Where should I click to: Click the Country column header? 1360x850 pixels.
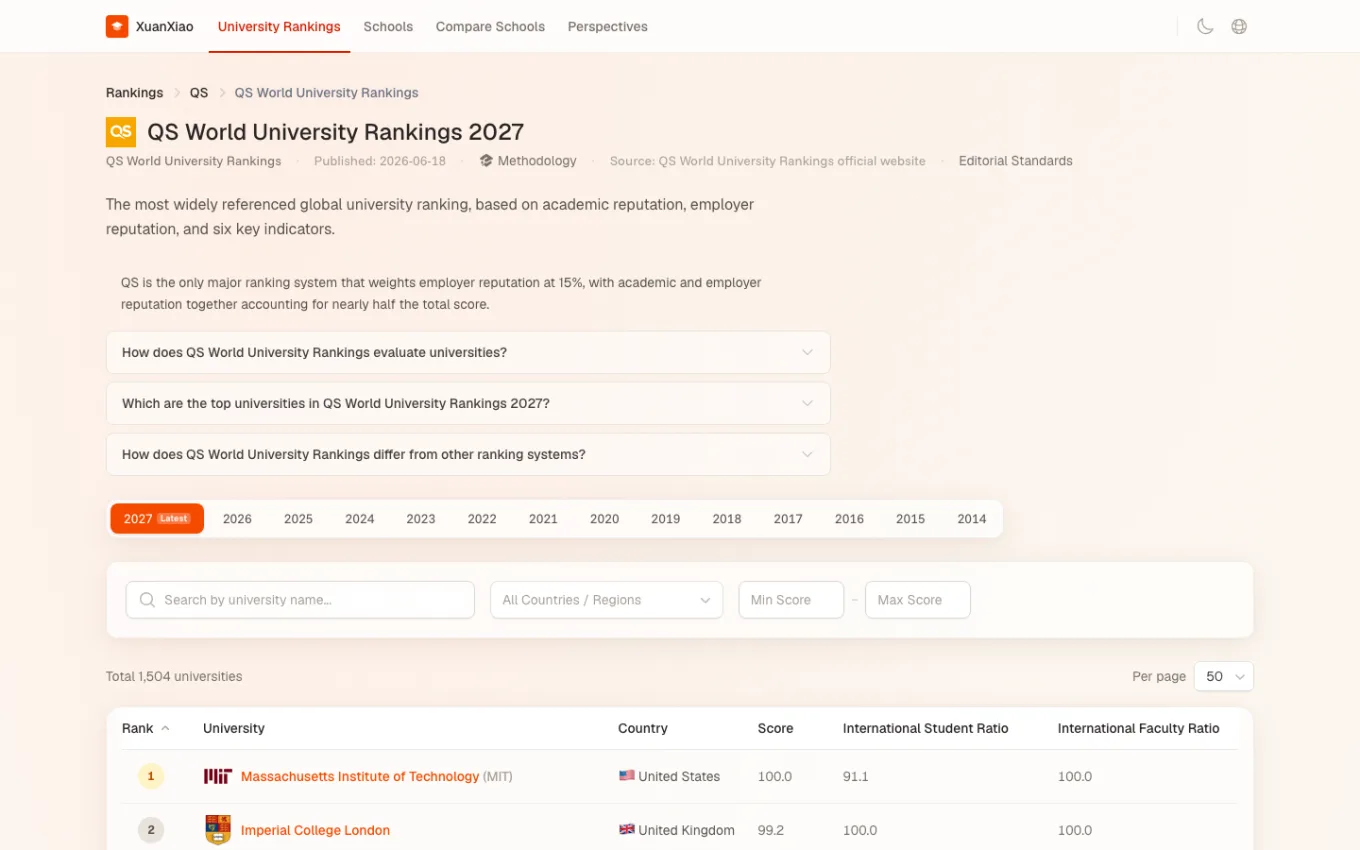tap(643, 729)
